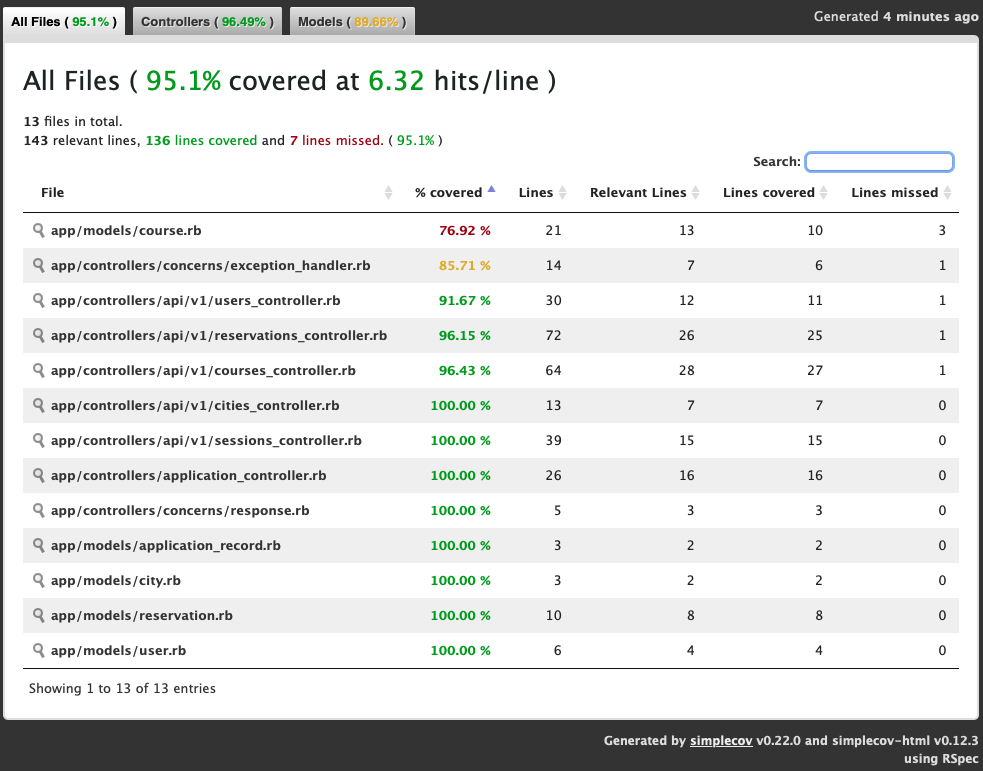Click the 91.67 % coverage value
The height and width of the screenshot is (771, 983).
[465, 301]
